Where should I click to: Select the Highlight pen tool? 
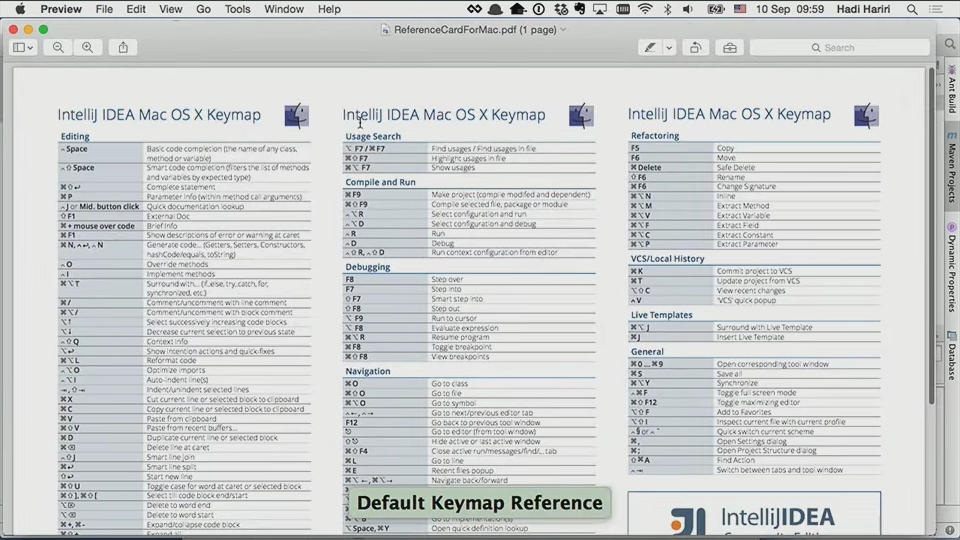(650, 47)
